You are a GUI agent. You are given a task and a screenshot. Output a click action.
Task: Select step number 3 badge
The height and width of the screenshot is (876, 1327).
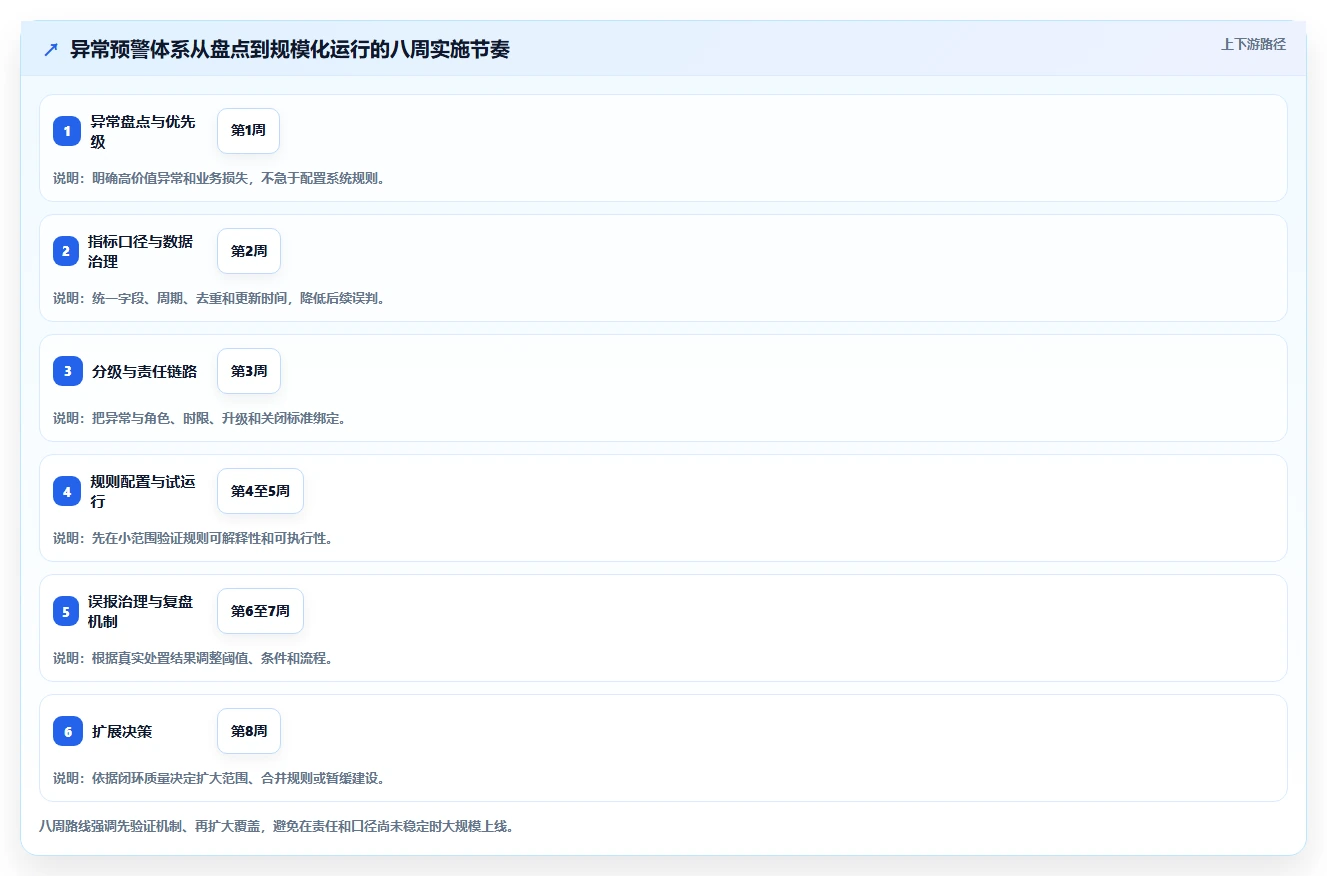pos(67,371)
